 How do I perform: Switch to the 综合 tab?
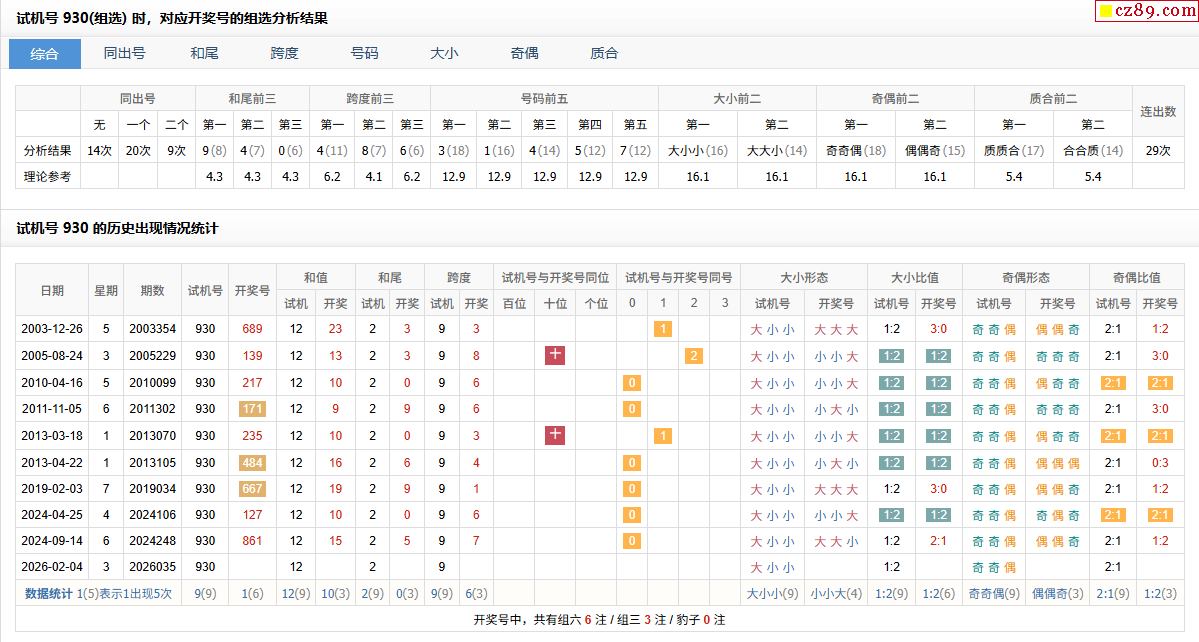coord(45,54)
